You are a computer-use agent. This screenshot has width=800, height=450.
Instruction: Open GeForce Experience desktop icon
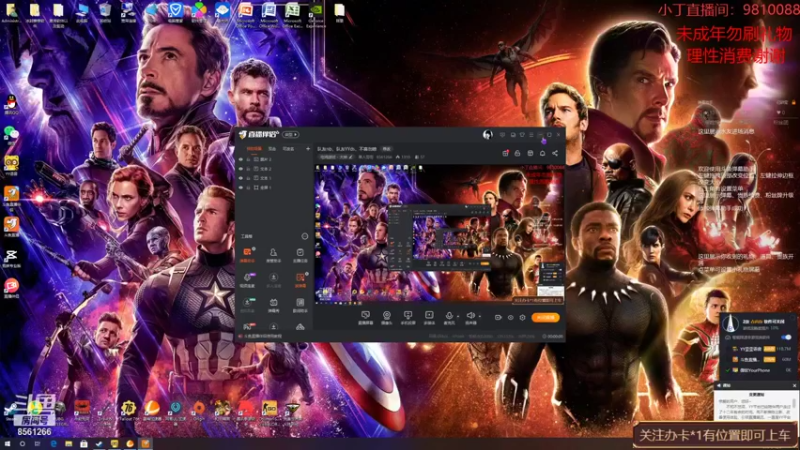[316, 14]
